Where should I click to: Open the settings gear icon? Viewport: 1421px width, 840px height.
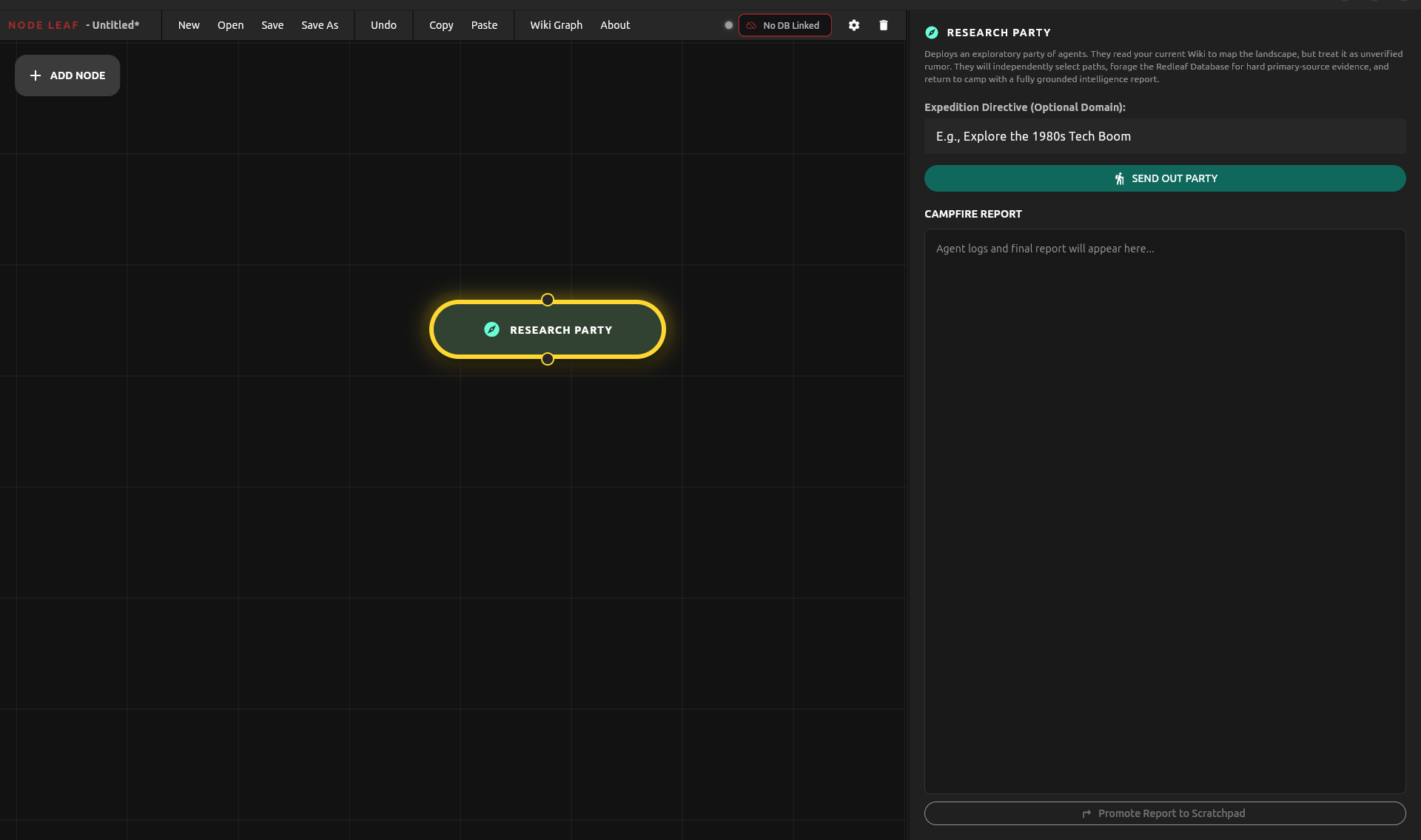click(853, 25)
